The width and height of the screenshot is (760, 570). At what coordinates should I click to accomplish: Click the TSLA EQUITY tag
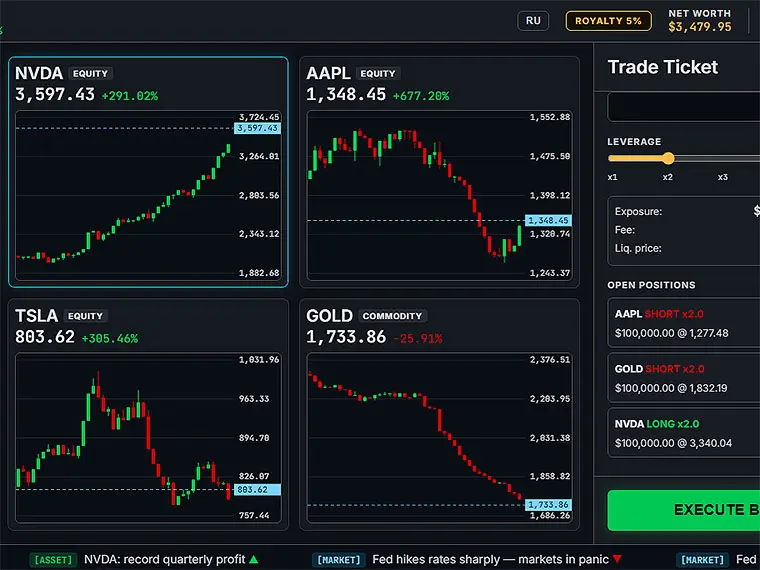(x=85, y=316)
